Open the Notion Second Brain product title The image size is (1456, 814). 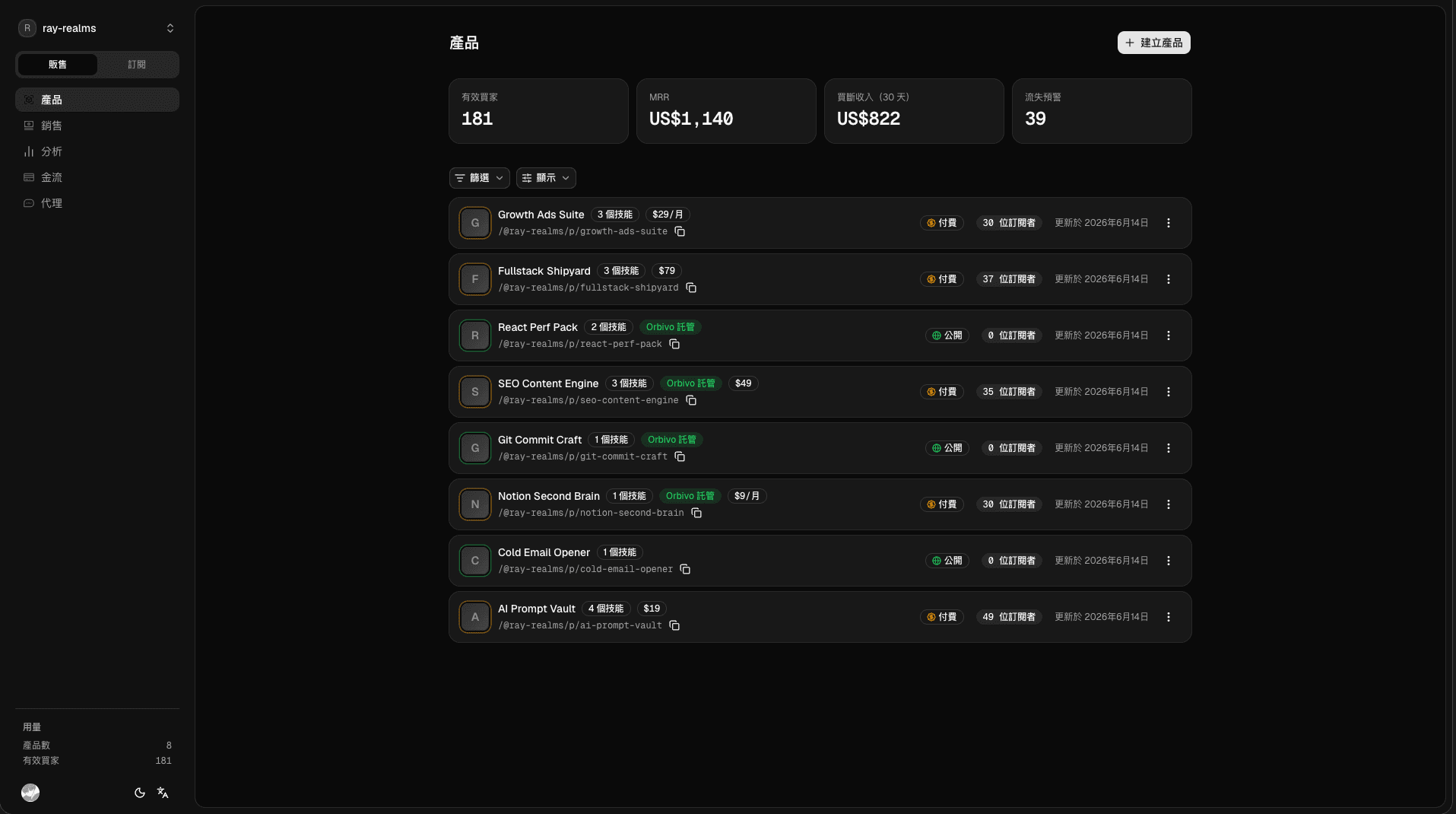[x=549, y=496]
